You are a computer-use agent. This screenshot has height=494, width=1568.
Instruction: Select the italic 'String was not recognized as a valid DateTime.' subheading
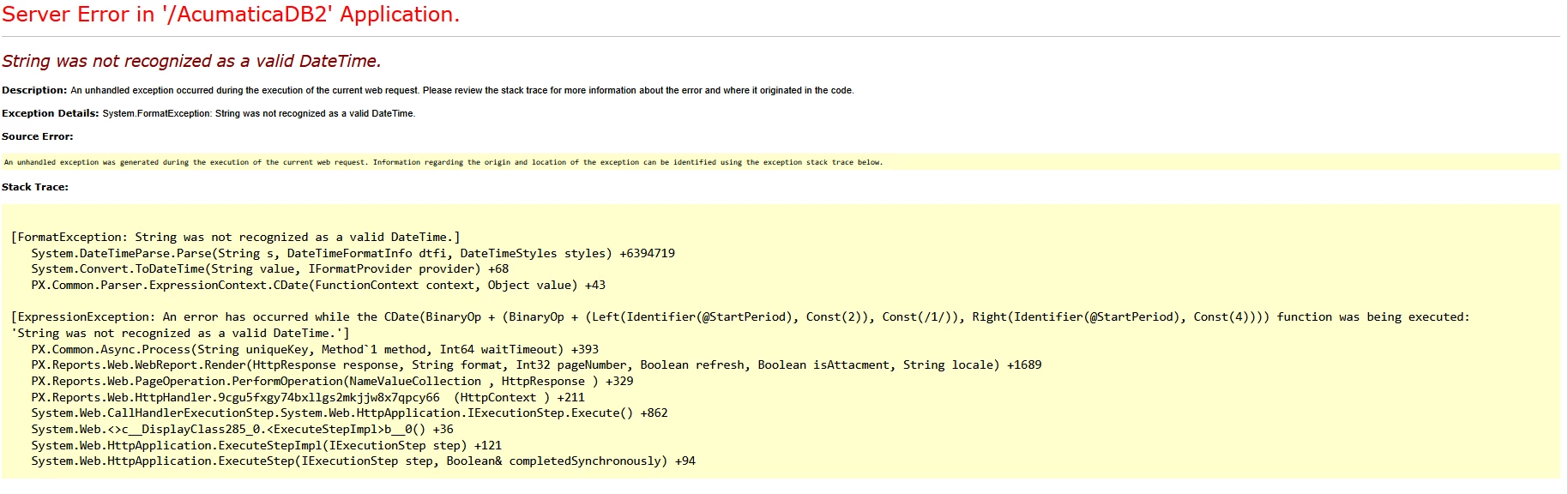[191, 61]
